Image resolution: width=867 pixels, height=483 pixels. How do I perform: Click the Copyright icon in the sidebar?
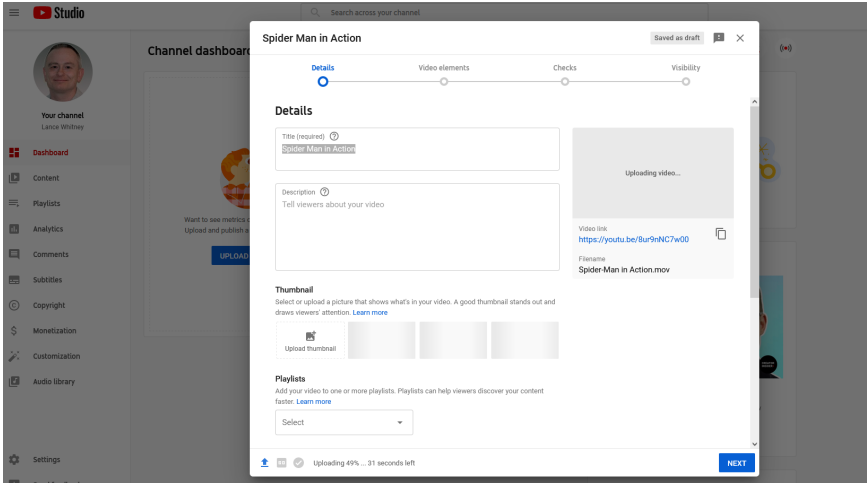coord(14,305)
